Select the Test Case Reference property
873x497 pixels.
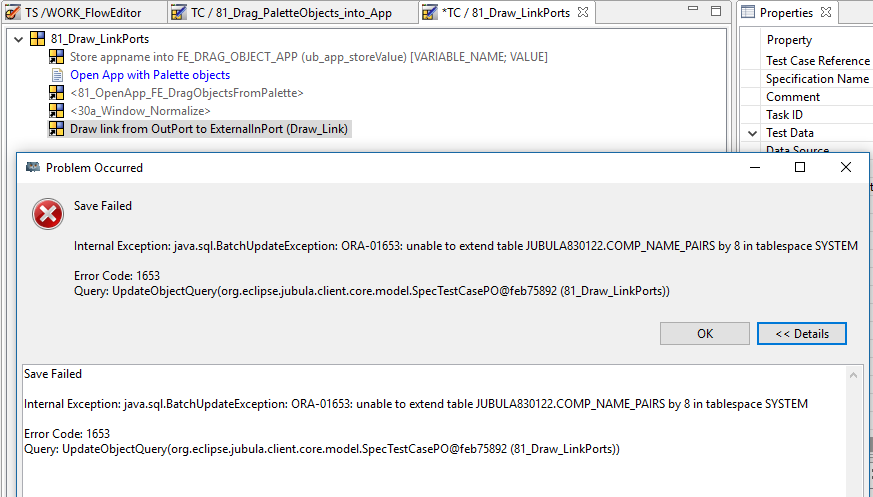817,61
